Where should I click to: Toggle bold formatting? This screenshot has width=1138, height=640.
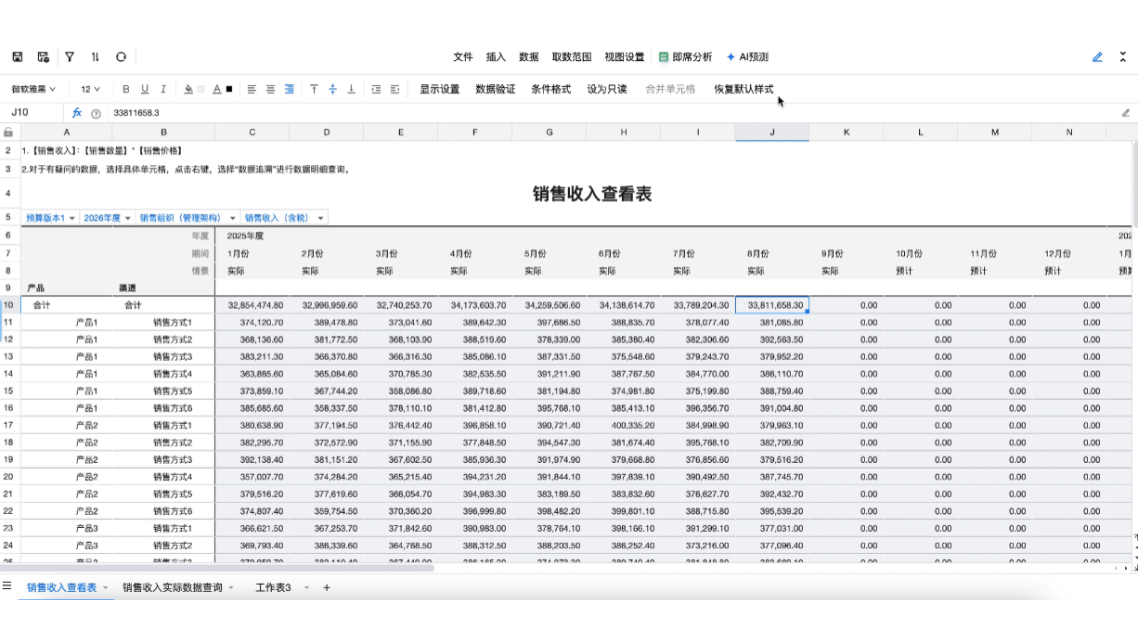click(126, 88)
